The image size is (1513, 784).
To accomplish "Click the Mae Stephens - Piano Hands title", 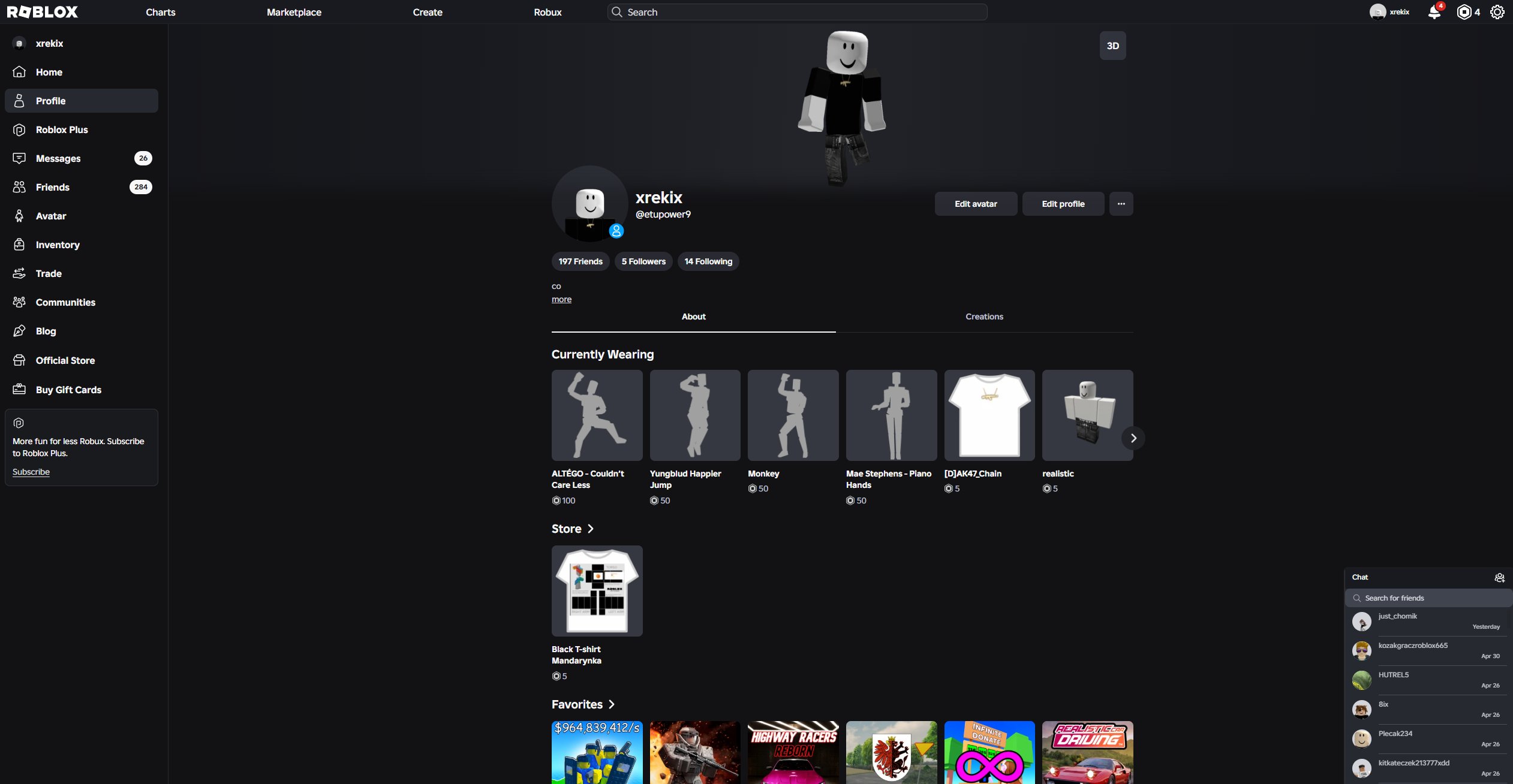I will click(x=889, y=479).
